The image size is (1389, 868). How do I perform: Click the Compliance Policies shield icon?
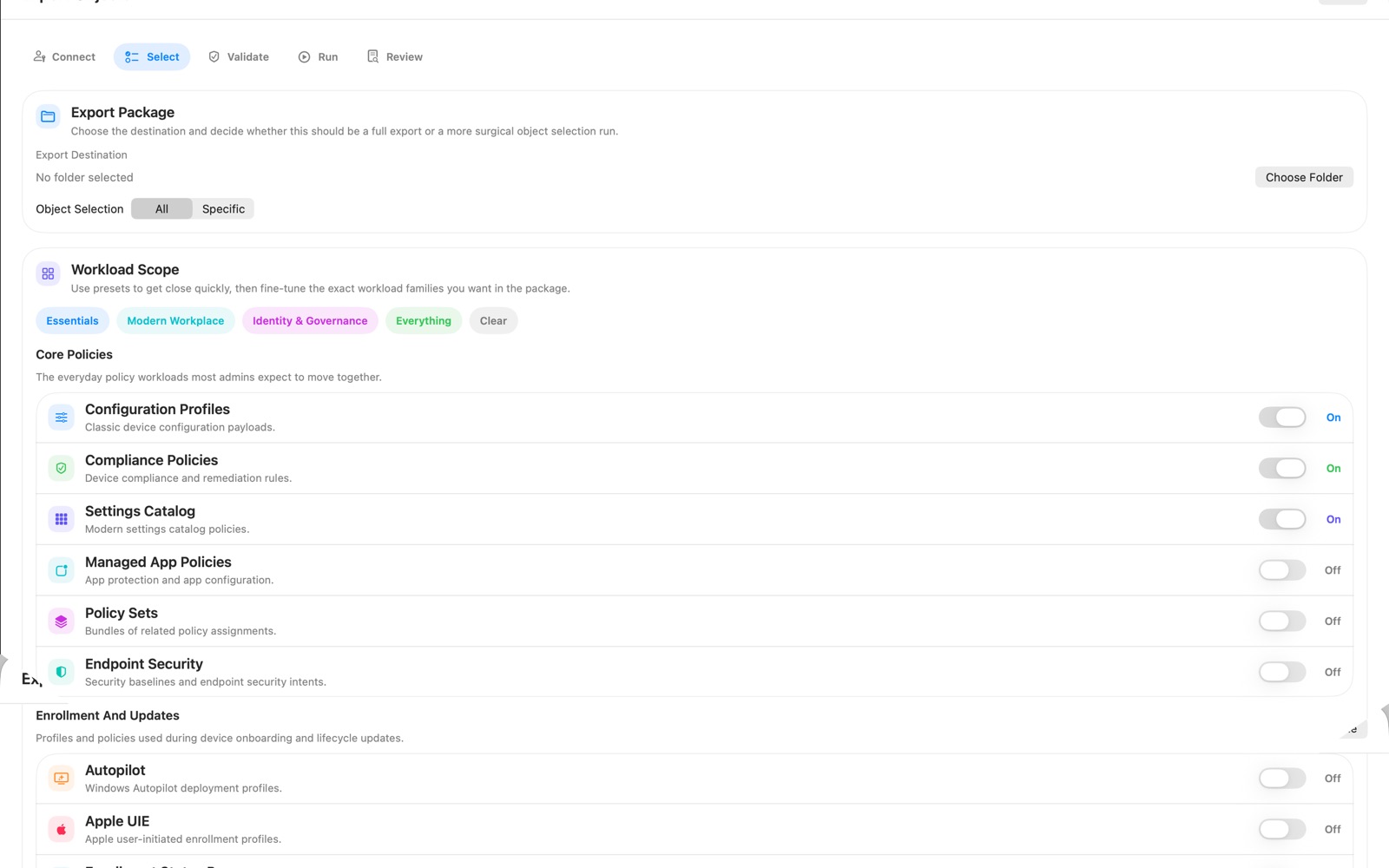coord(61,467)
